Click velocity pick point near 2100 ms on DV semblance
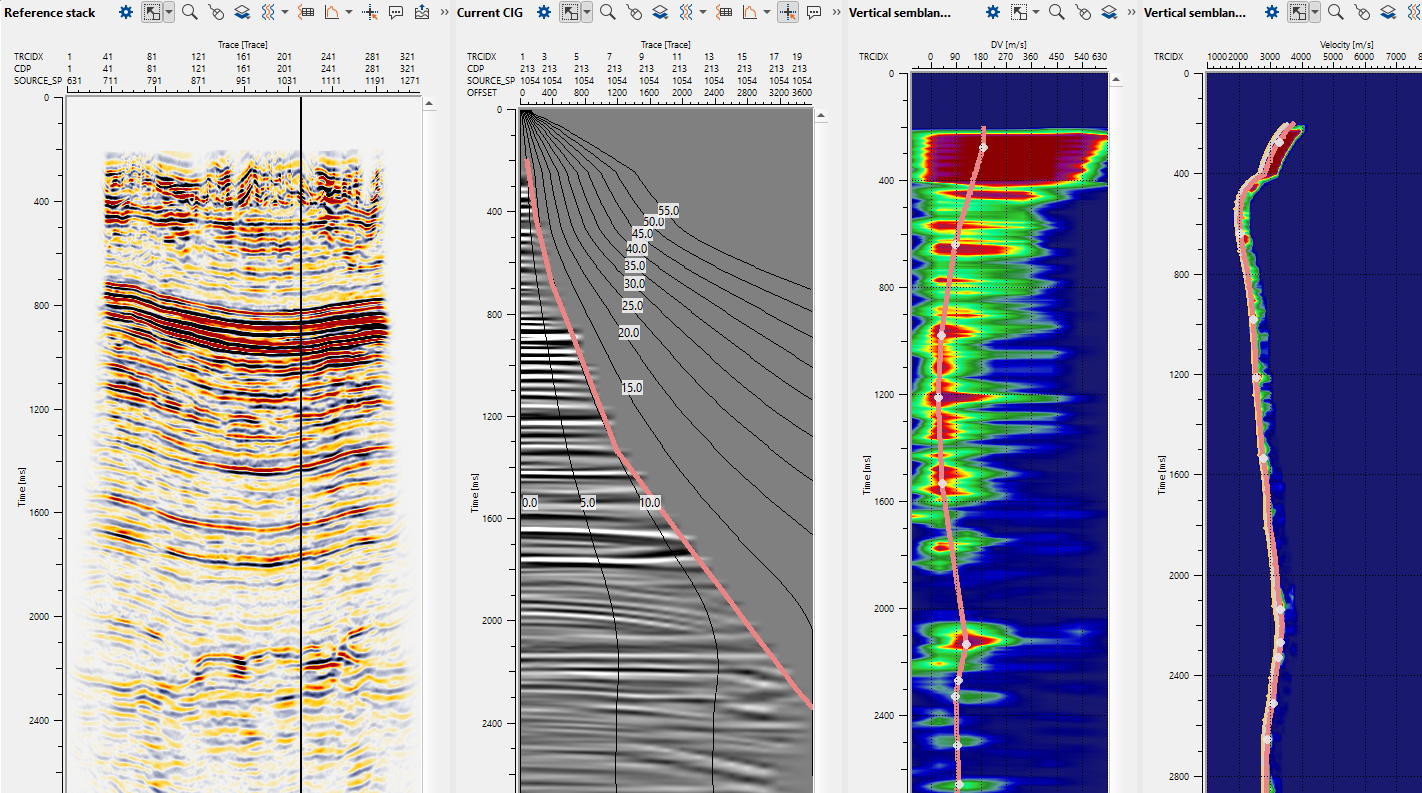 pos(966,645)
